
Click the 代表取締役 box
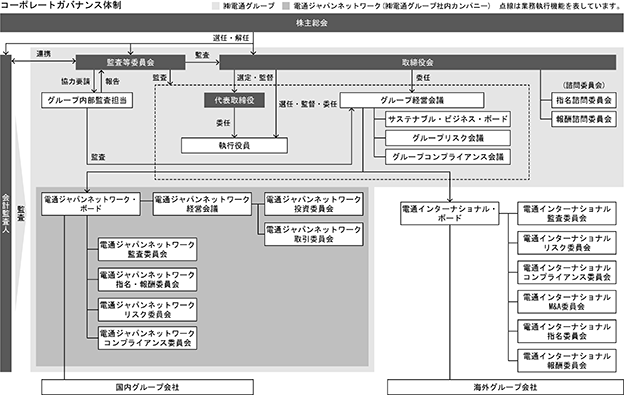(234, 100)
